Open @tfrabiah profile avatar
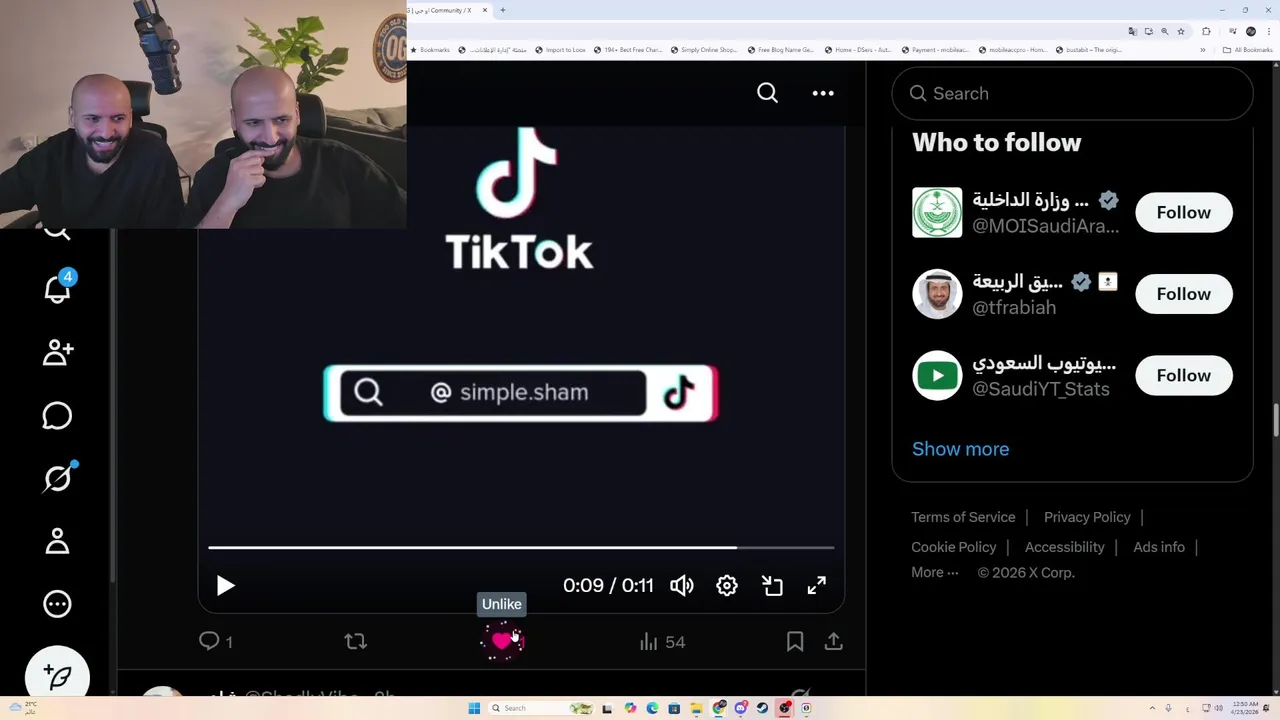Image resolution: width=1280 pixels, height=720 pixels. pos(937,294)
